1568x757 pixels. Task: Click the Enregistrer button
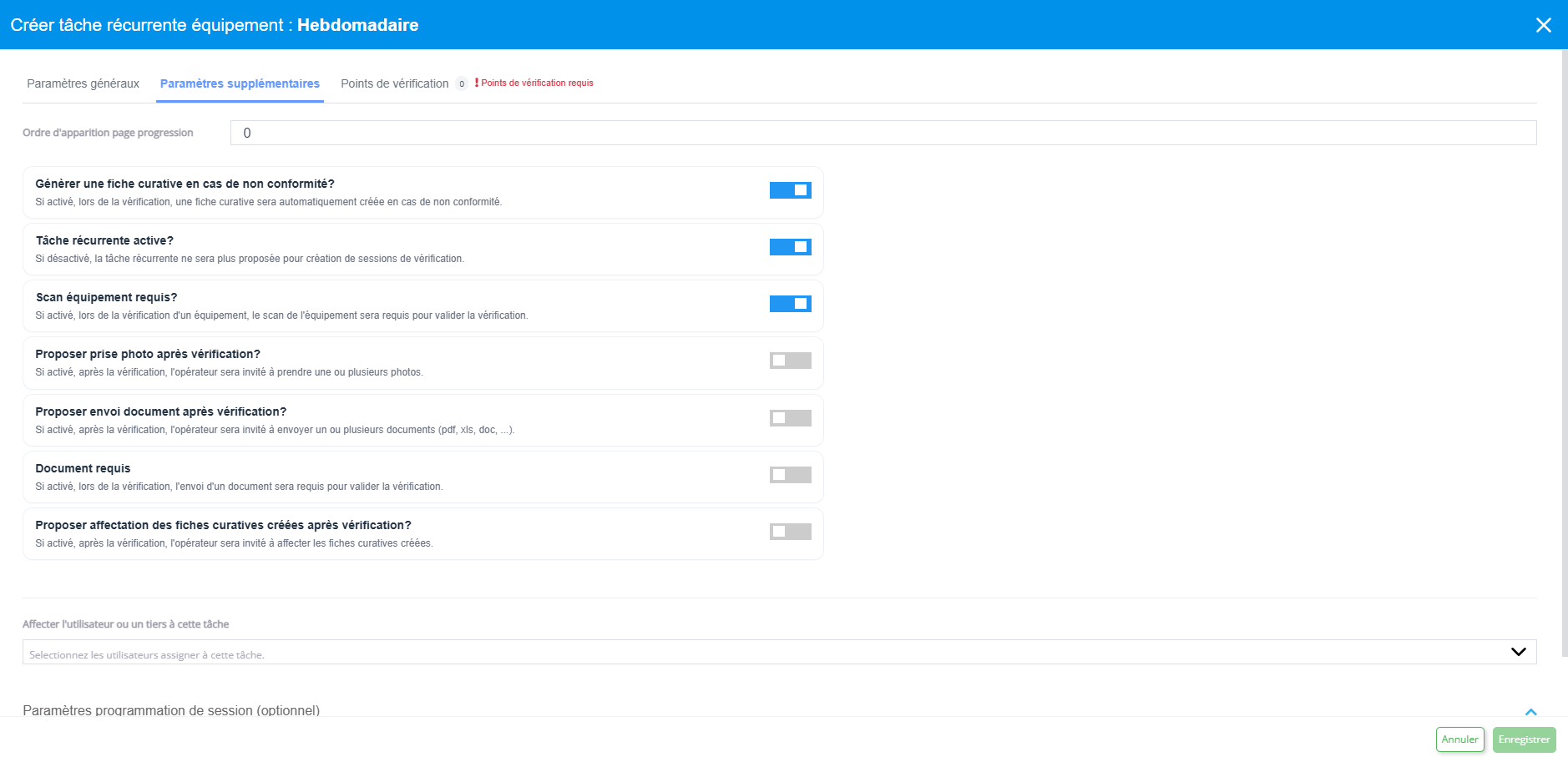pyautogui.click(x=1524, y=739)
